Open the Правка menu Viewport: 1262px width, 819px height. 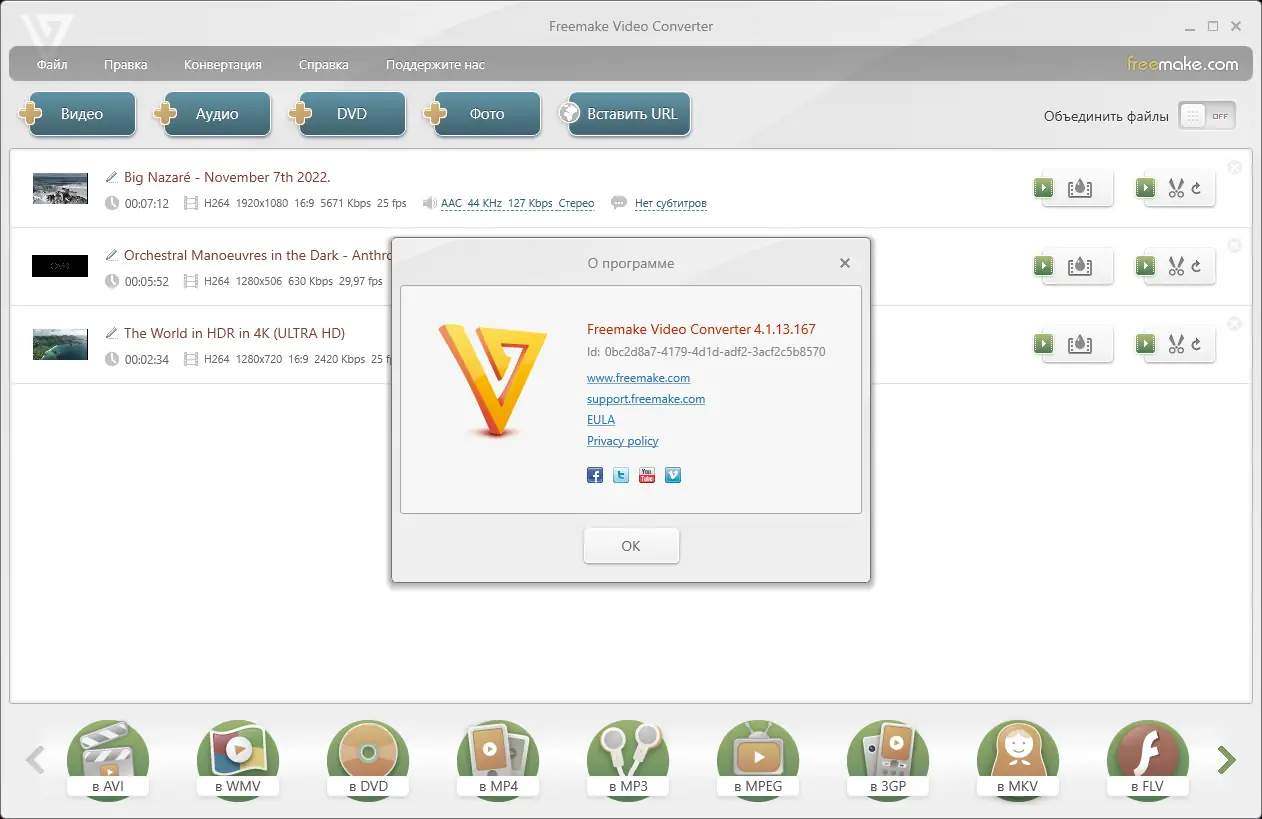tap(125, 65)
